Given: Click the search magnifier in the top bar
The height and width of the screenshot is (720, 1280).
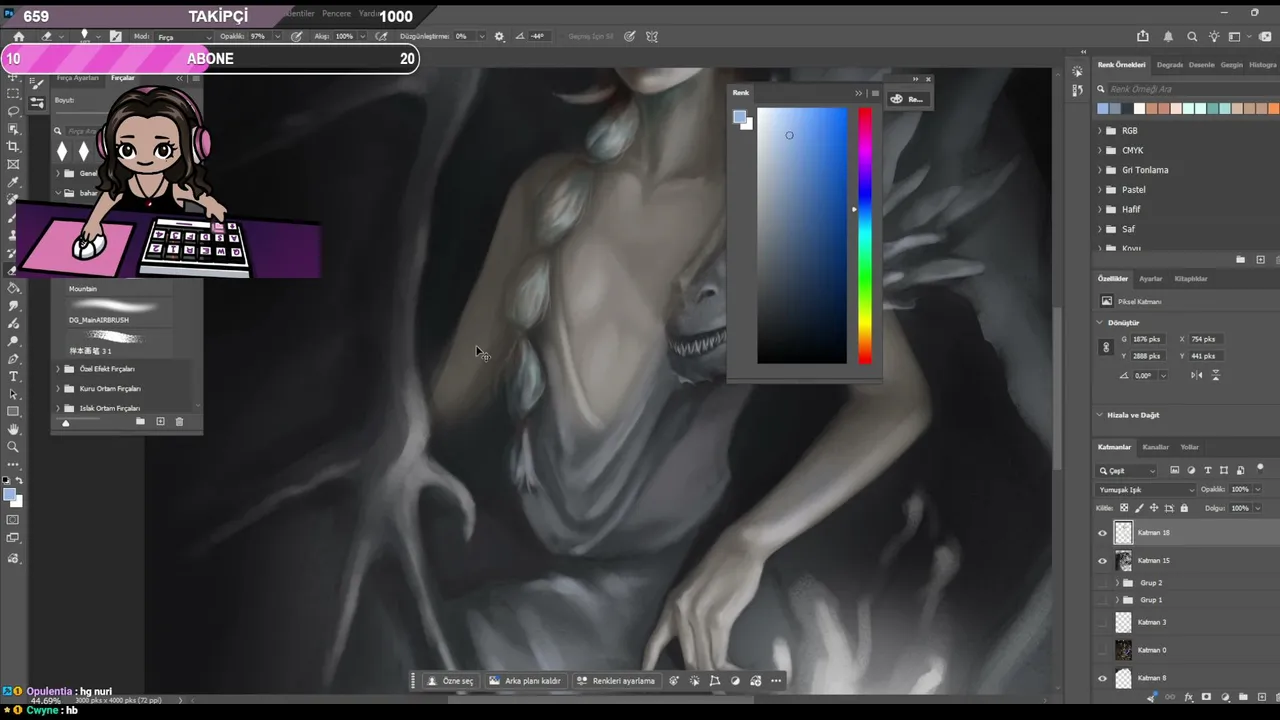Looking at the screenshot, I should tap(1192, 37).
